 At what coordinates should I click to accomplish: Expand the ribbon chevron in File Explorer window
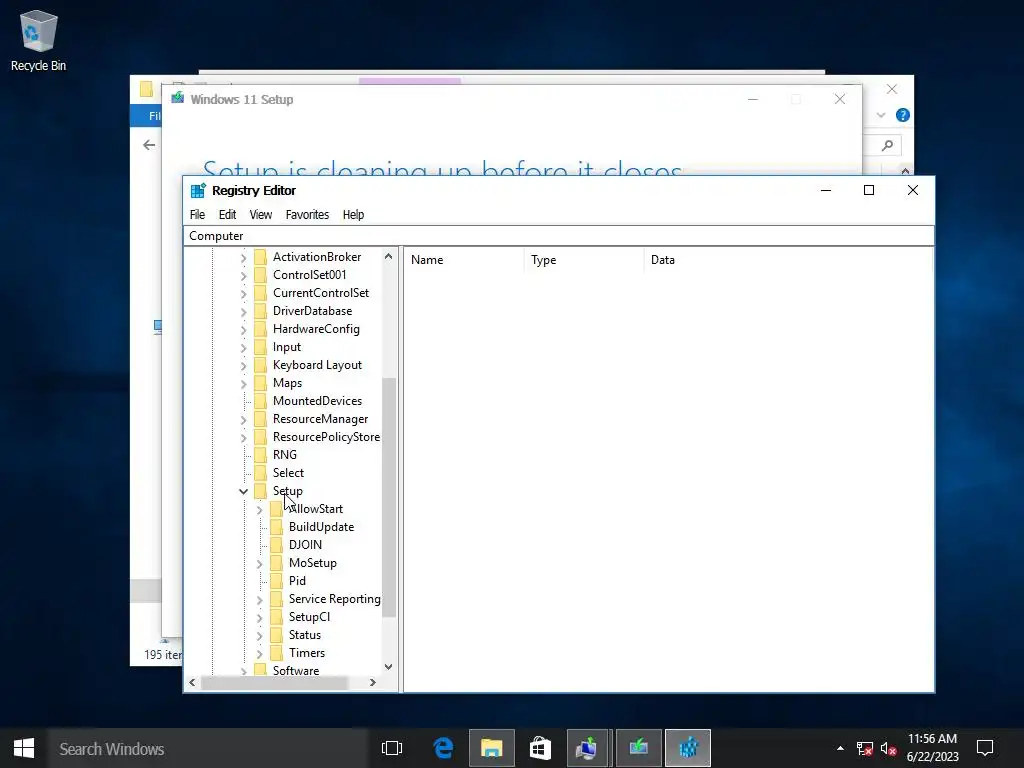pyautogui.click(x=880, y=116)
